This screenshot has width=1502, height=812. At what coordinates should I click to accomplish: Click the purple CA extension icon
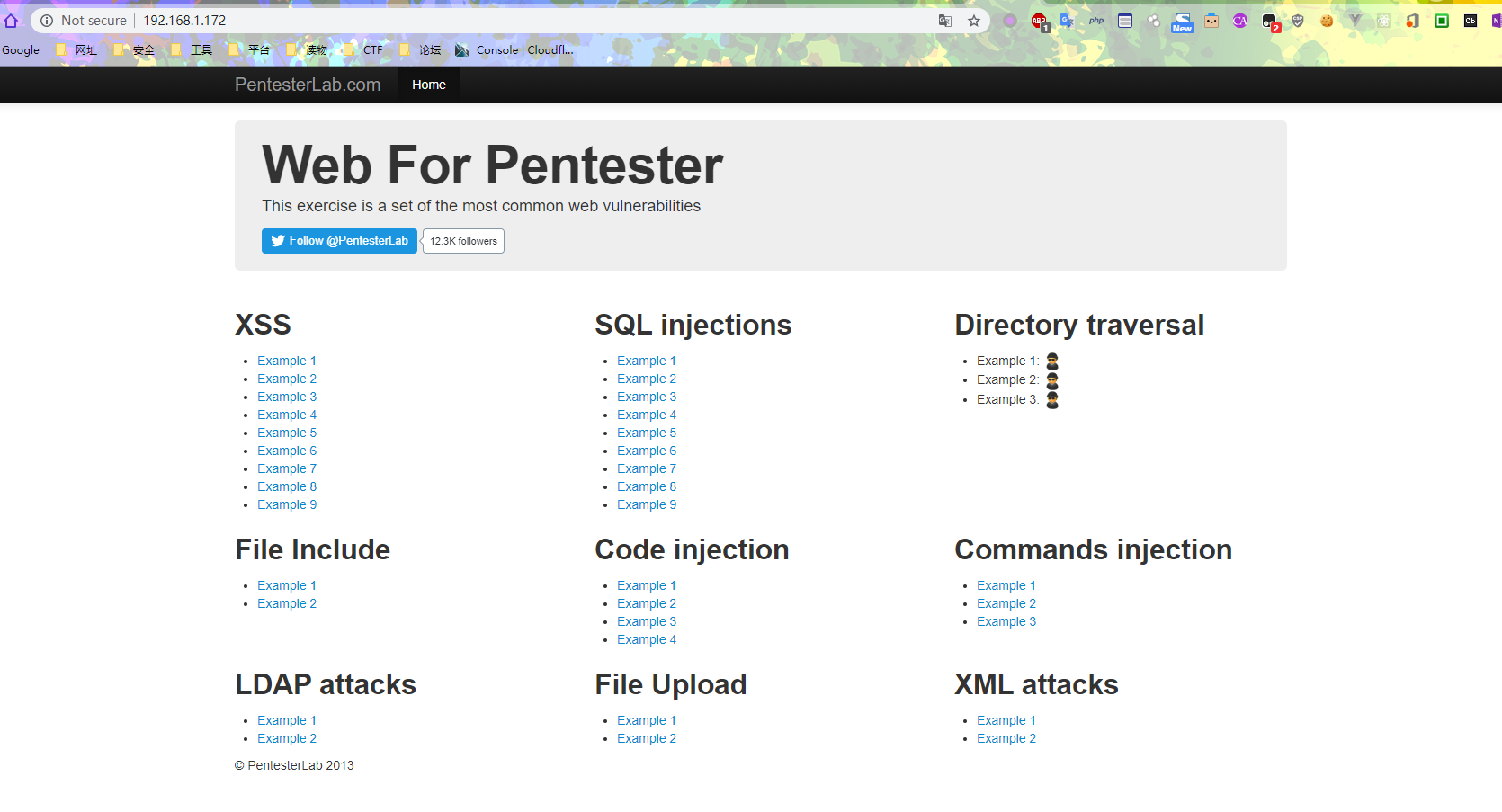click(x=1240, y=21)
